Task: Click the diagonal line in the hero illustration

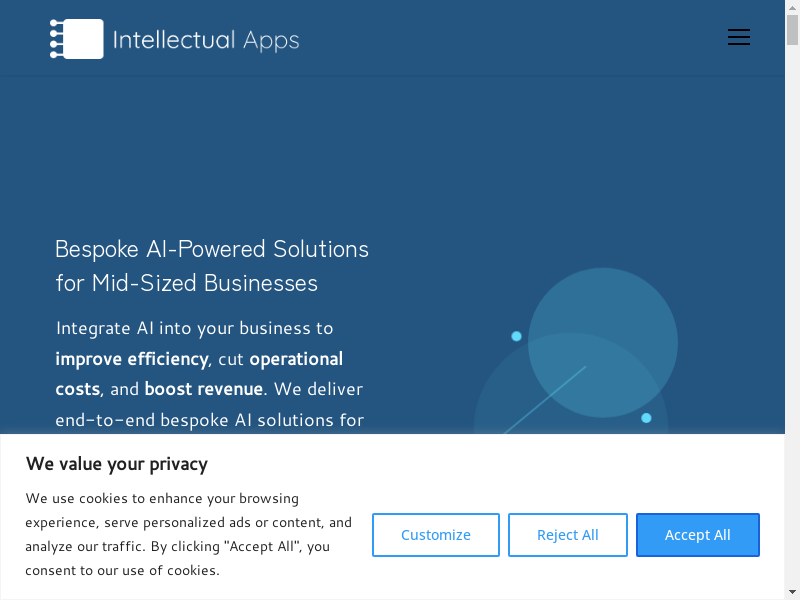Action: tap(545, 400)
